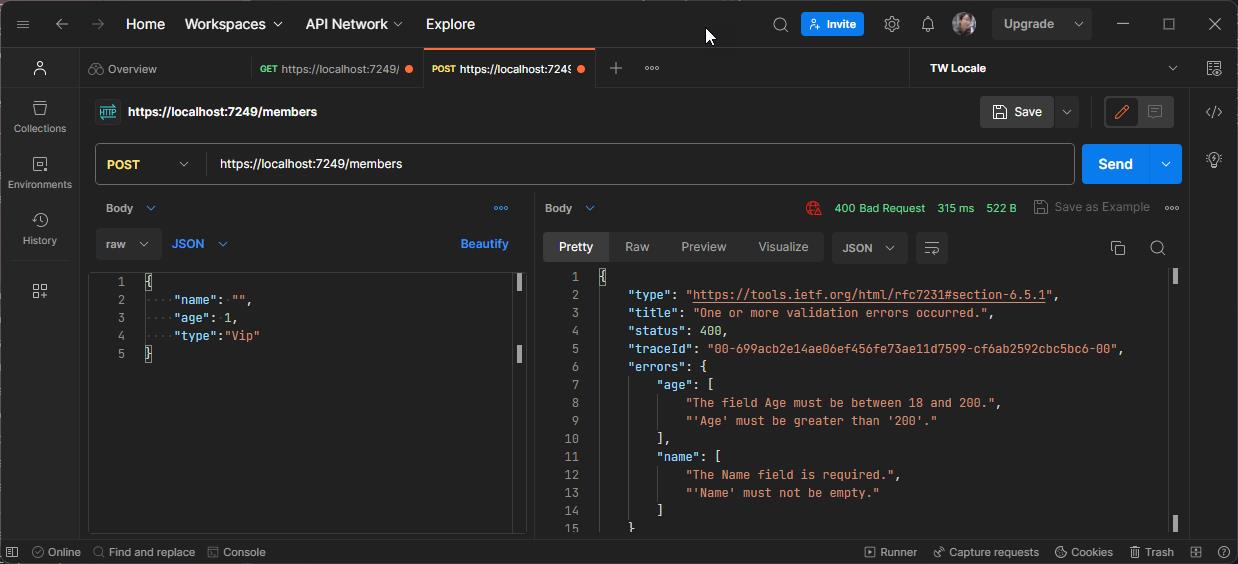This screenshot has width=1238, height=564.
Task: Switch to the Raw response view
Action: click(x=637, y=247)
